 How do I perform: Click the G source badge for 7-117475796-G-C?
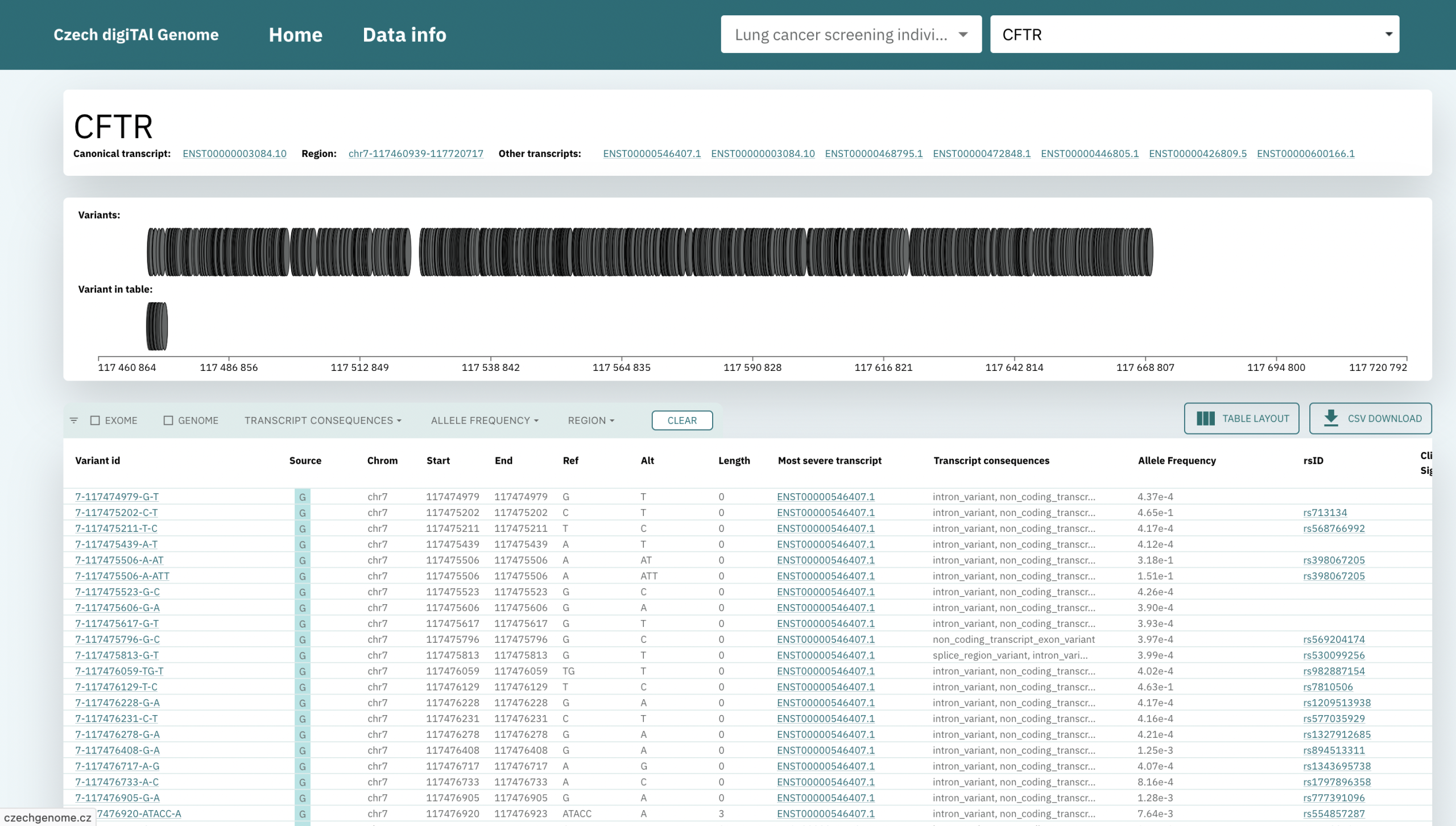click(x=302, y=639)
